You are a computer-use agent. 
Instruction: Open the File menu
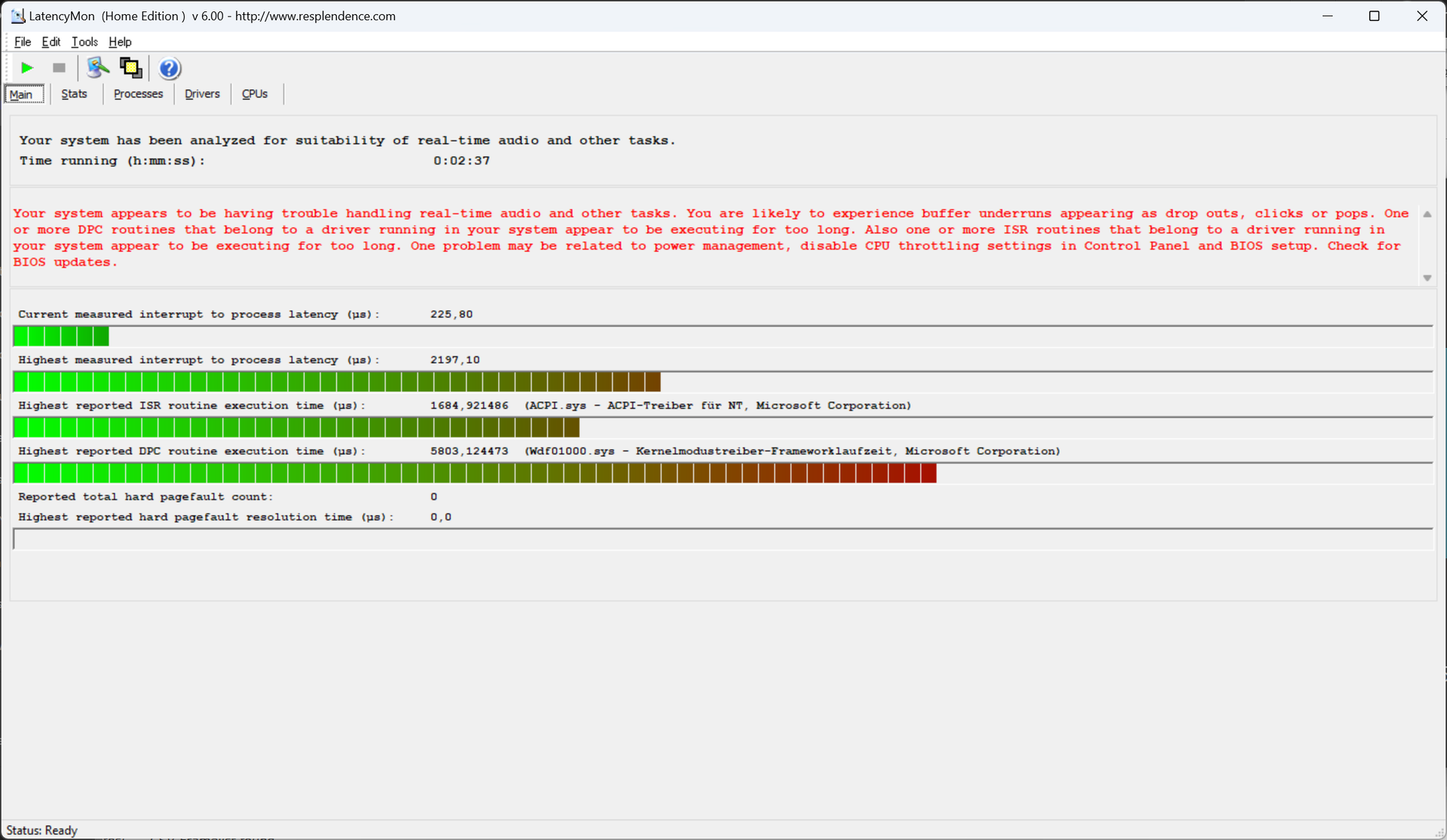point(23,42)
